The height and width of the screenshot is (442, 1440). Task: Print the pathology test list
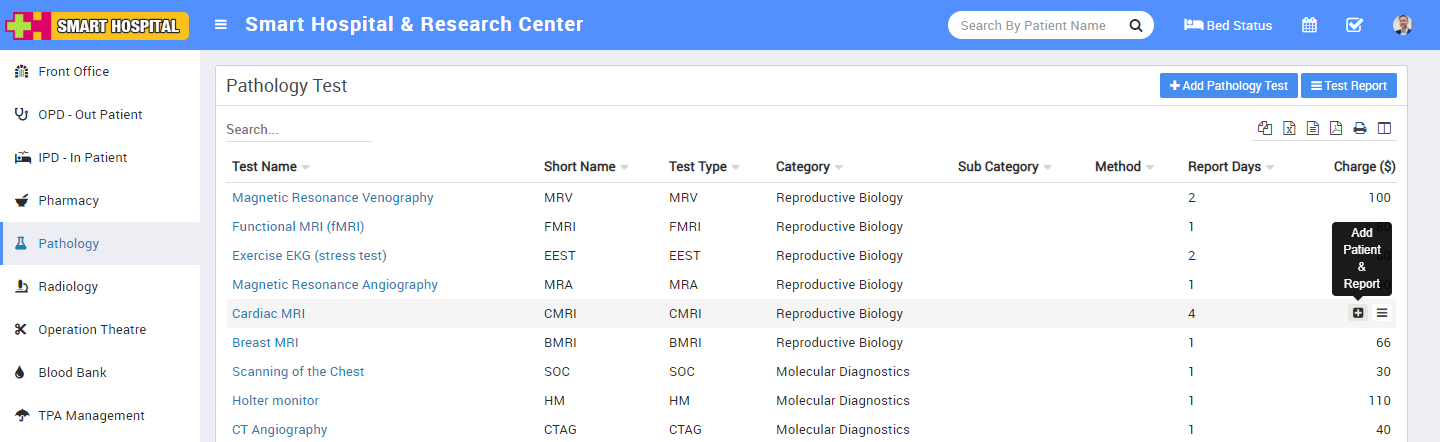pos(1360,128)
